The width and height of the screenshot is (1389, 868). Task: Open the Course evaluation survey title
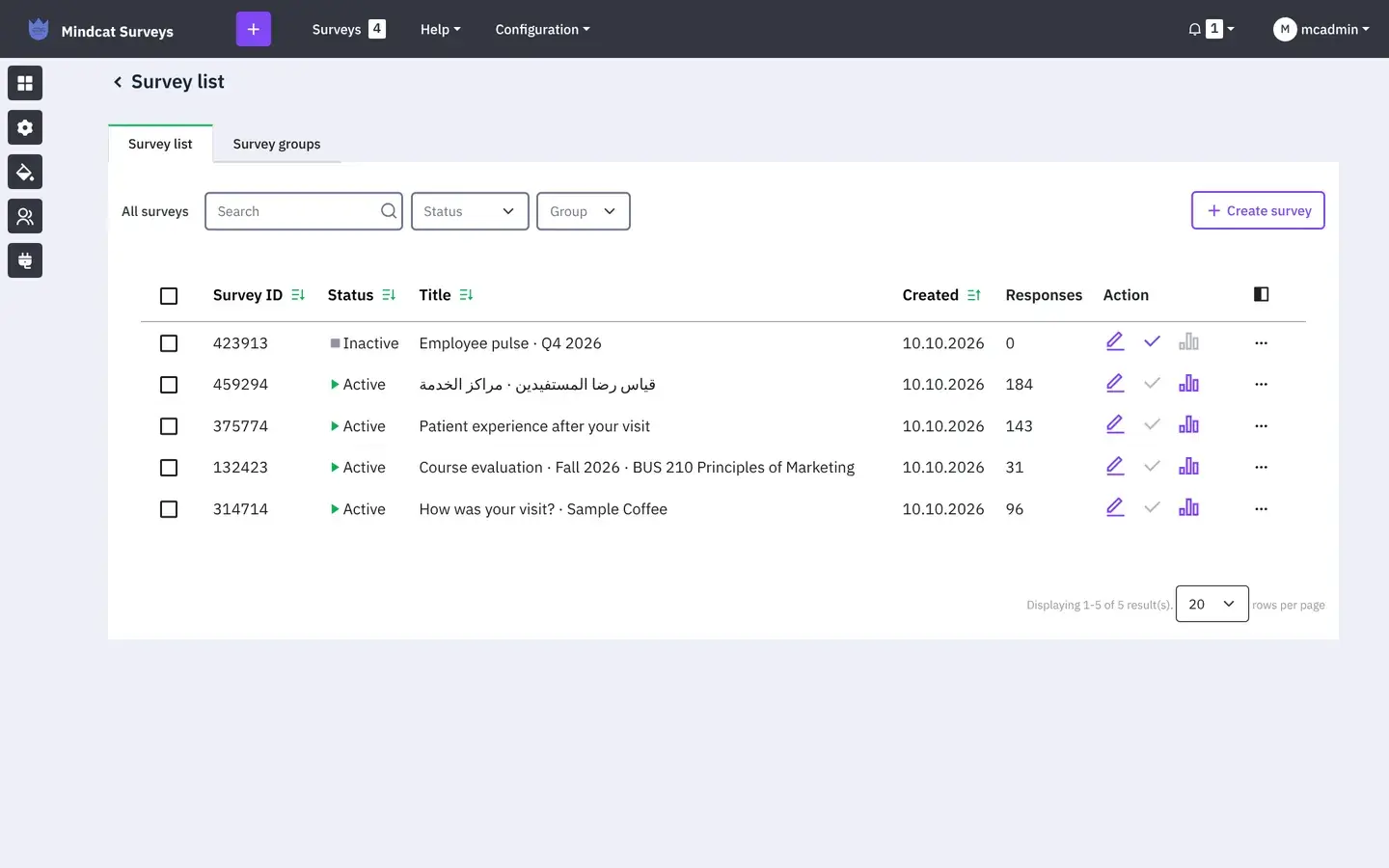click(637, 467)
